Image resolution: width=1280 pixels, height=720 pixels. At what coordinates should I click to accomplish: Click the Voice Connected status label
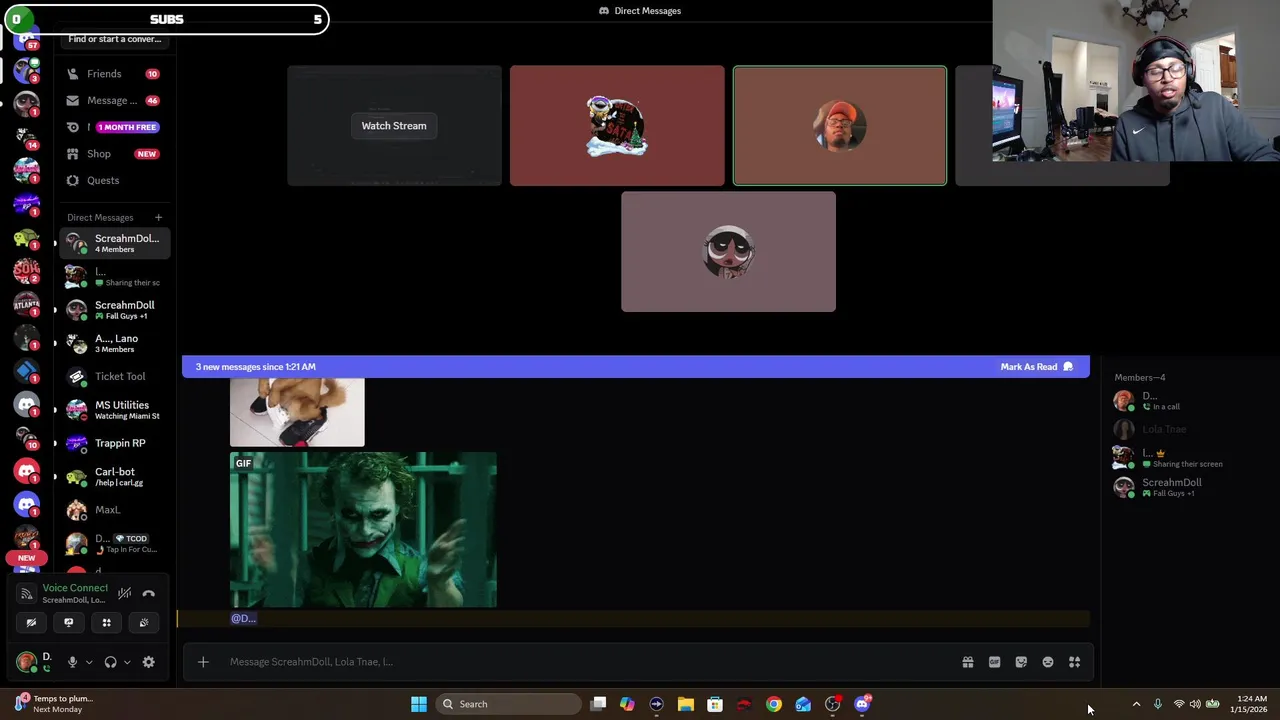pos(75,588)
